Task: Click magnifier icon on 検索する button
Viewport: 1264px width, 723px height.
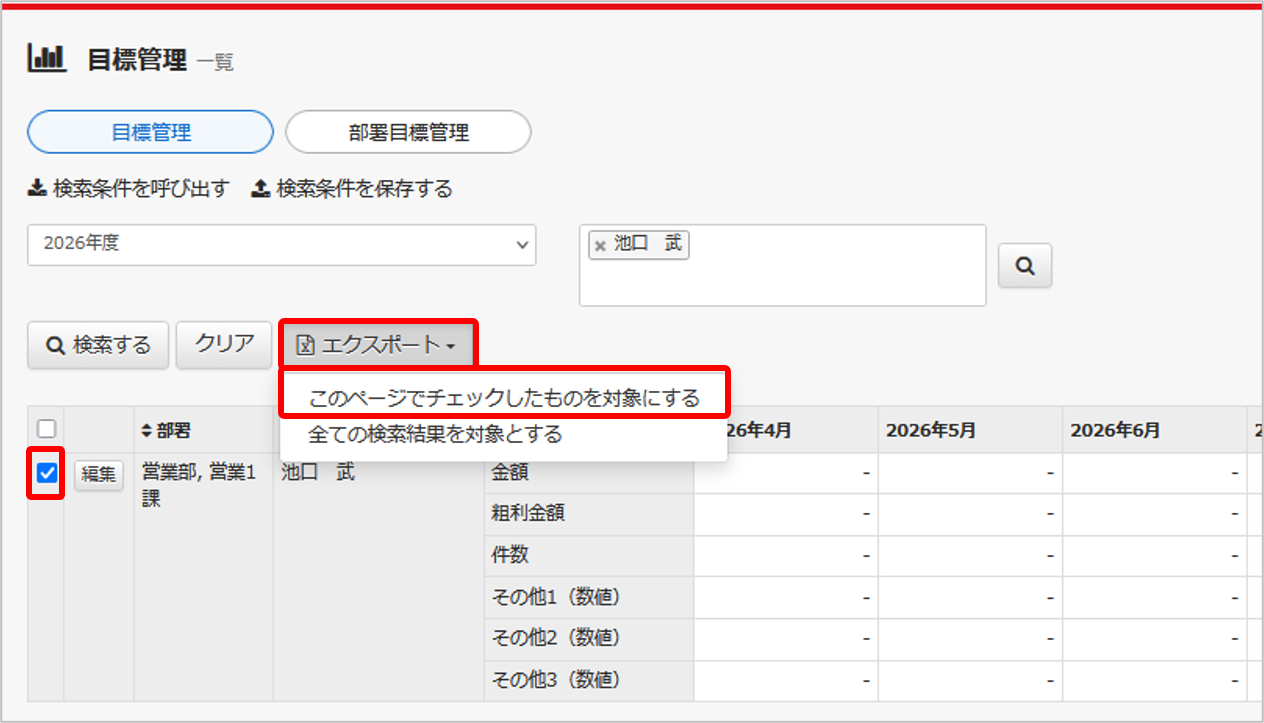Action: (56, 345)
